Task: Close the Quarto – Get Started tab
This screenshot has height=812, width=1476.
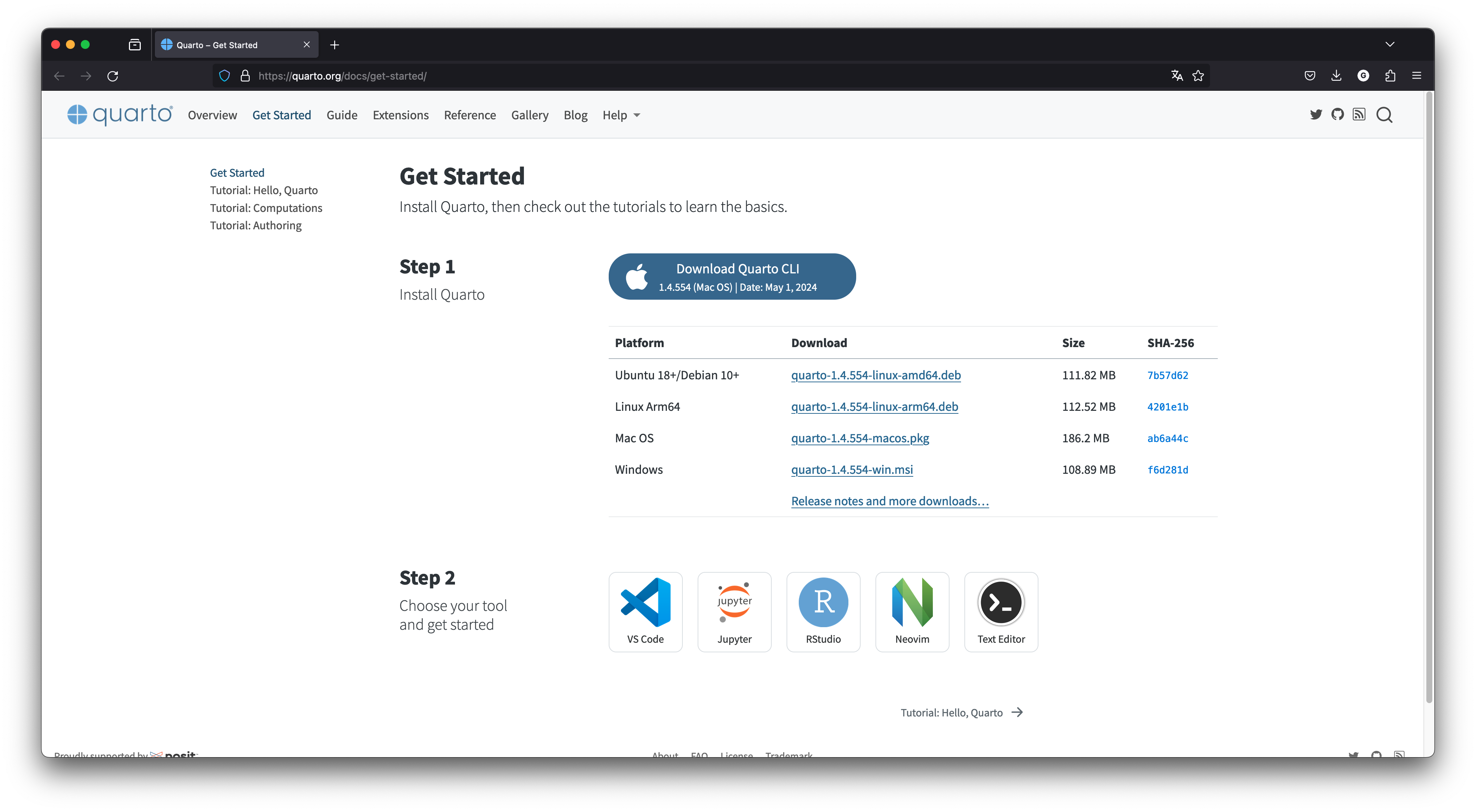Action: [x=306, y=45]
